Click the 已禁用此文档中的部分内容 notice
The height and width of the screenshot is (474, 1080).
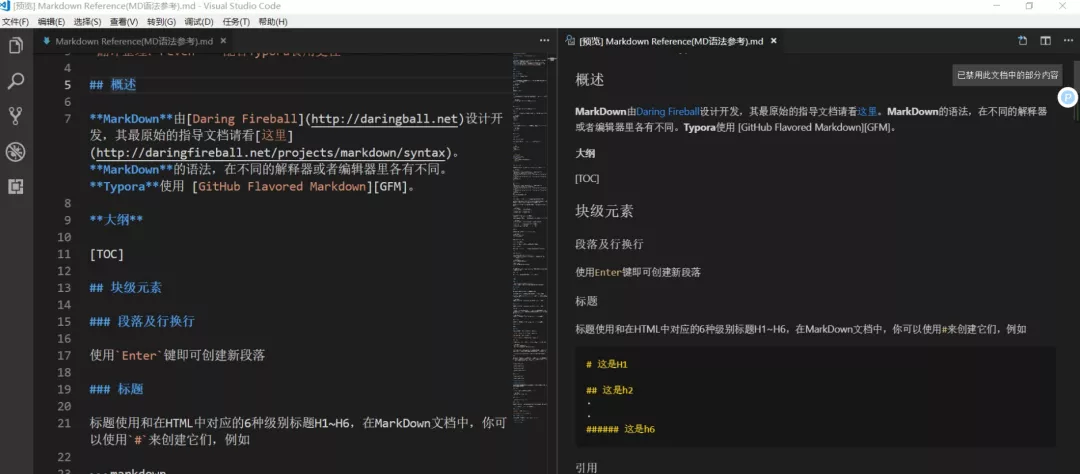(x=1007, y=76)
